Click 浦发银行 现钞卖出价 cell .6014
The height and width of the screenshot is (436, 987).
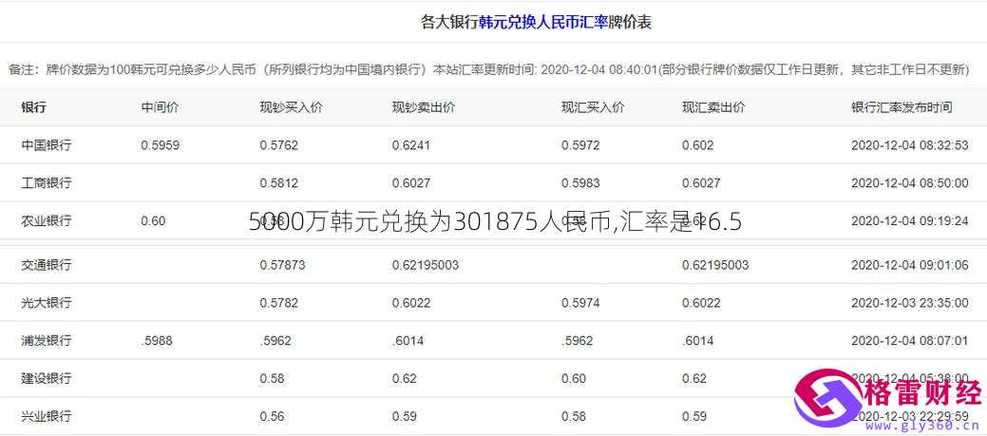point(407,340)
